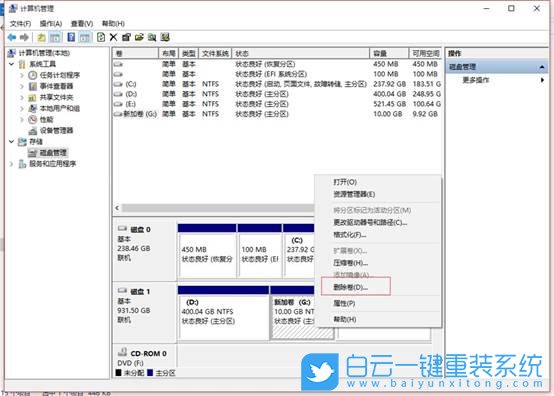Screen dimensions: 554x396
Task: Select 性能 in the tree
Action: tap(46, 119)
